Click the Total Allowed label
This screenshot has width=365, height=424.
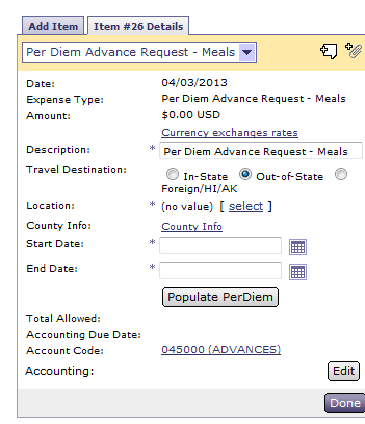63,318
